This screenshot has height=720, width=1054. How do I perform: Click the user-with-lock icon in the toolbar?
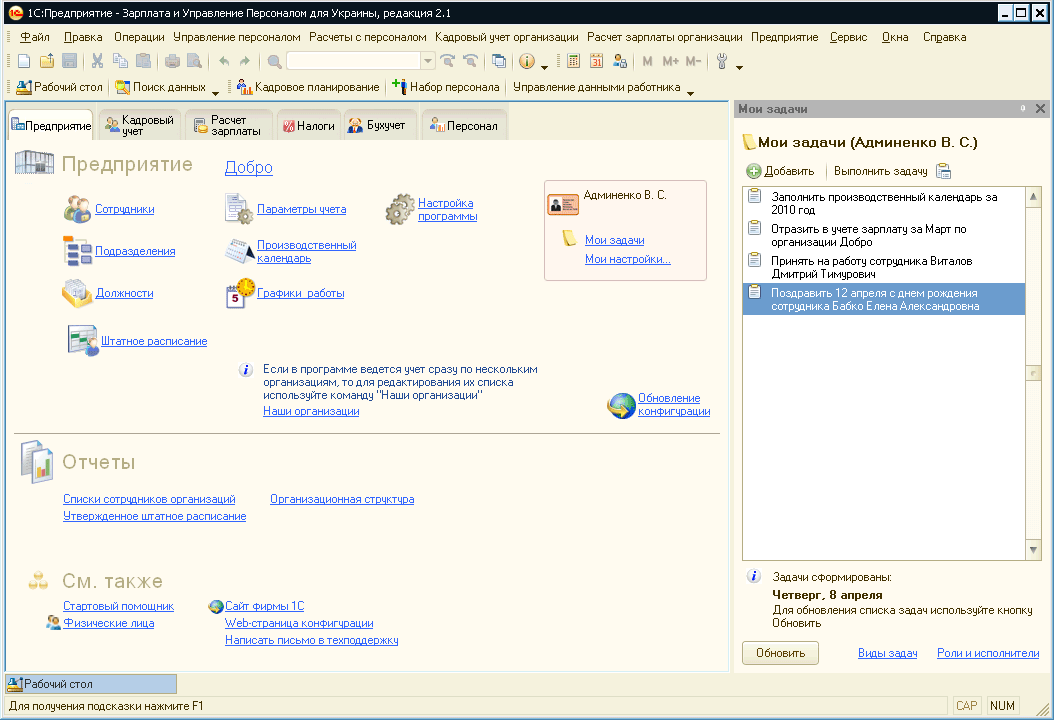[620, 62]
